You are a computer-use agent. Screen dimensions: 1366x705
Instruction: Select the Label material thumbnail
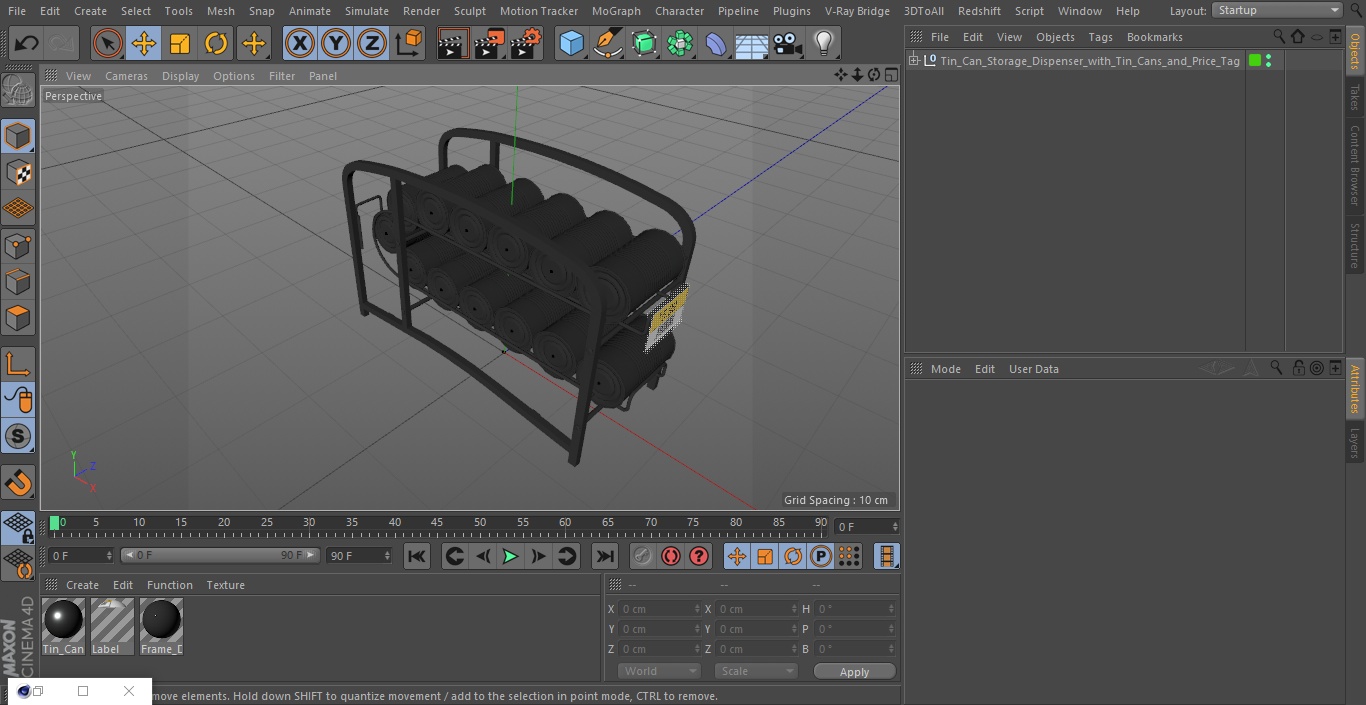pos(112,627)
